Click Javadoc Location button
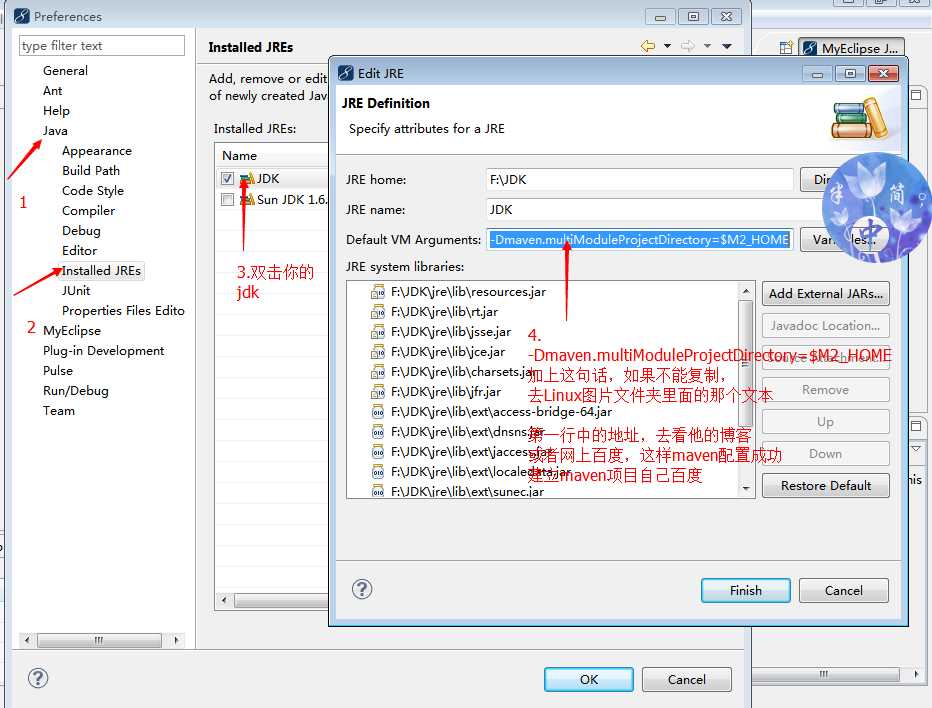 [x=826, y=326]
